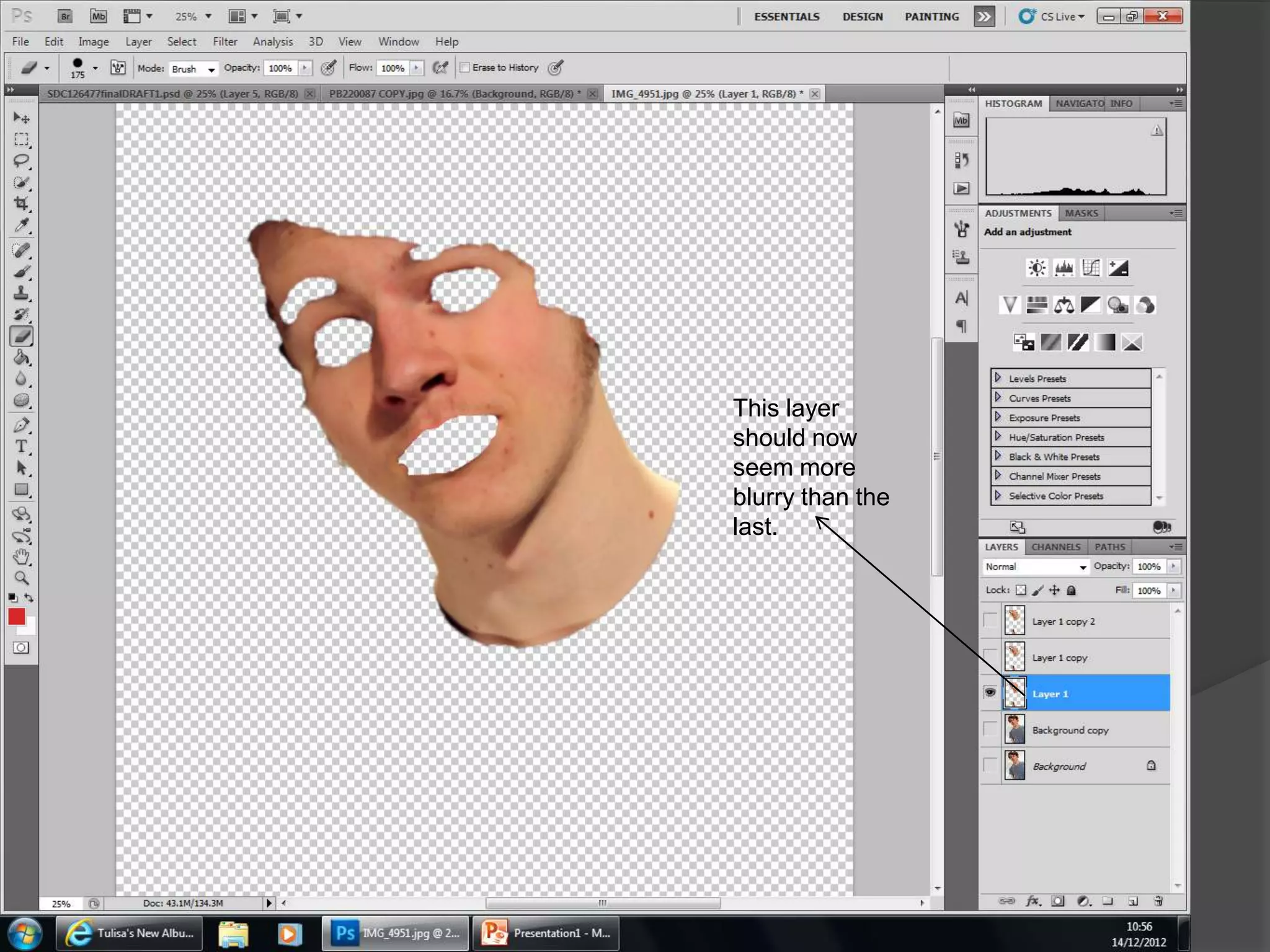Toggle lock all for layer

click(1071, 590)
